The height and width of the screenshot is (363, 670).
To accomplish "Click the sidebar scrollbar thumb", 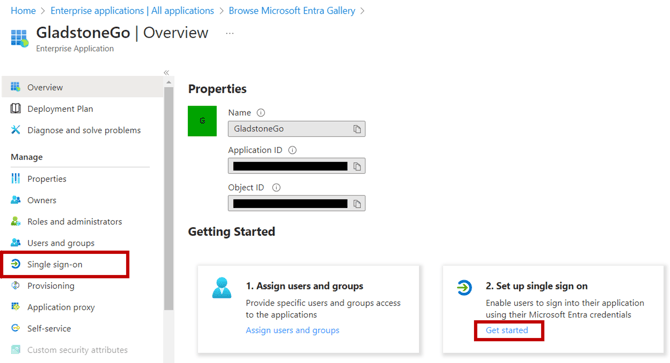I will [x=168, y=199].
